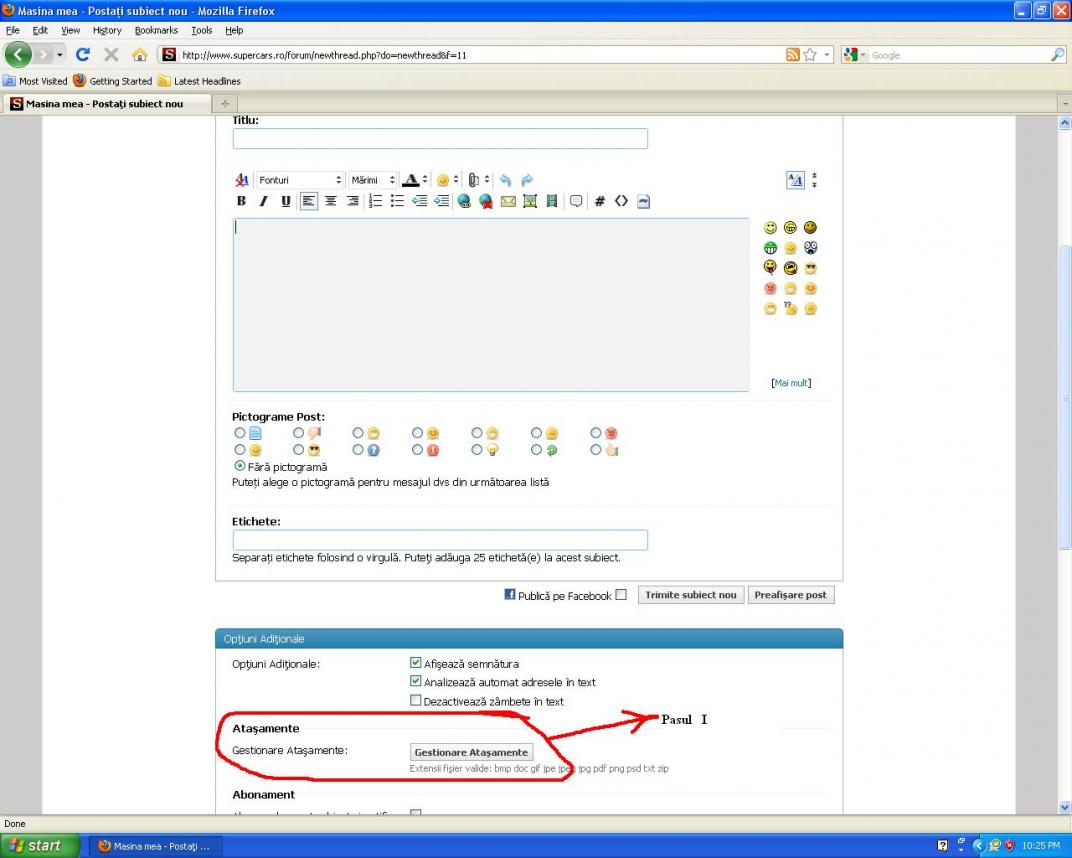The height and width of the screenshot is (858, 1072).
Task: Open the text color picker dropdown
Action: point(425,180)
